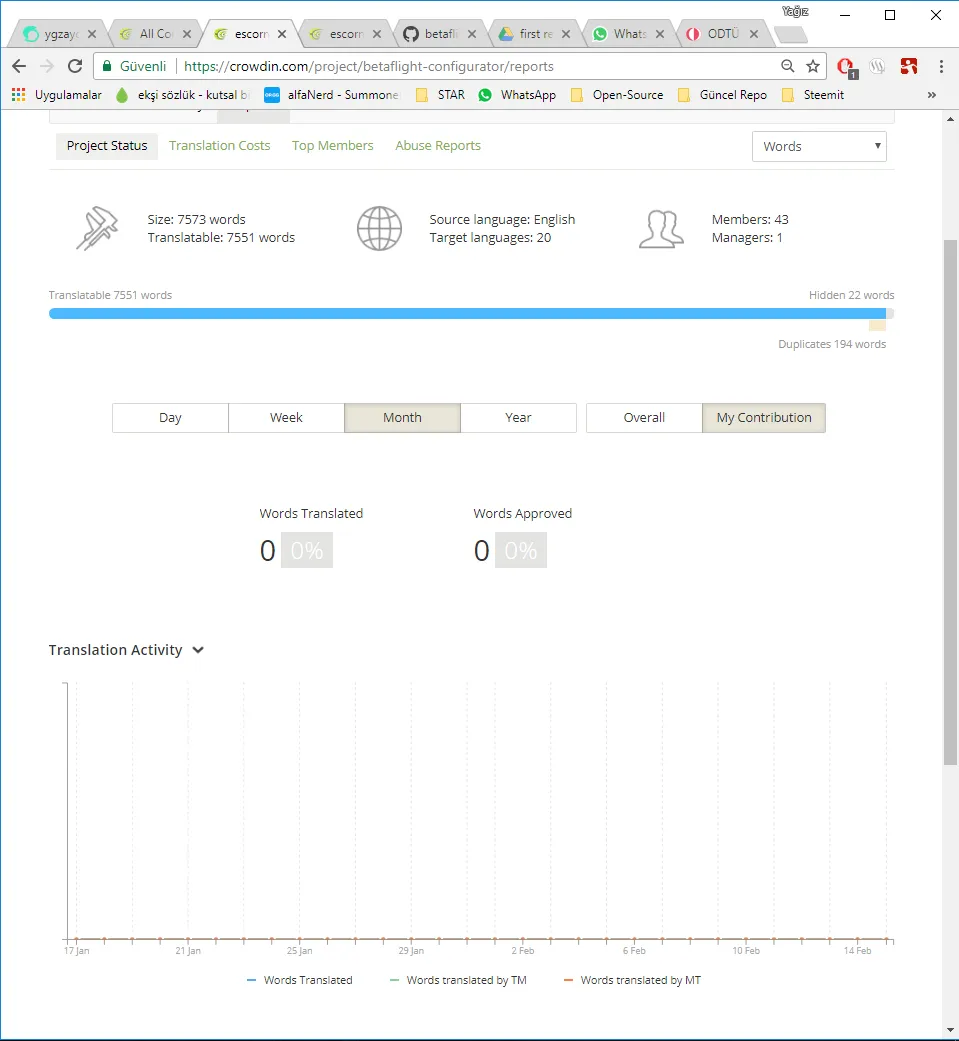Screen dimensions: 959x1041
Task: Switch to Overall statistics
Action: (x=644, y=418)
